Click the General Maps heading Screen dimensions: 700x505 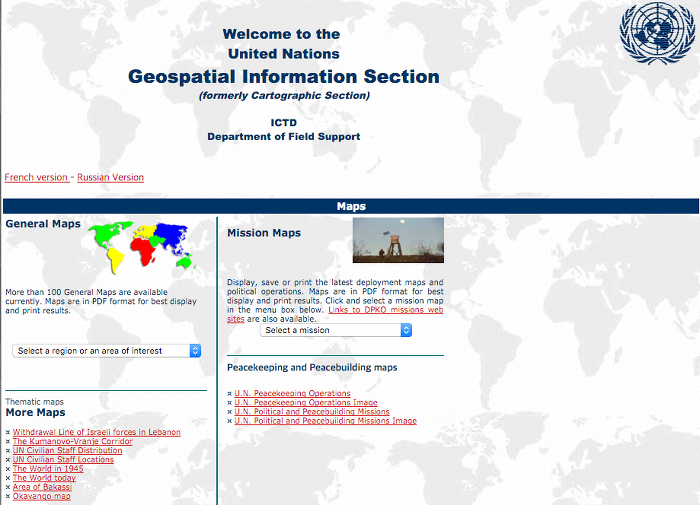tap(43, 224)
